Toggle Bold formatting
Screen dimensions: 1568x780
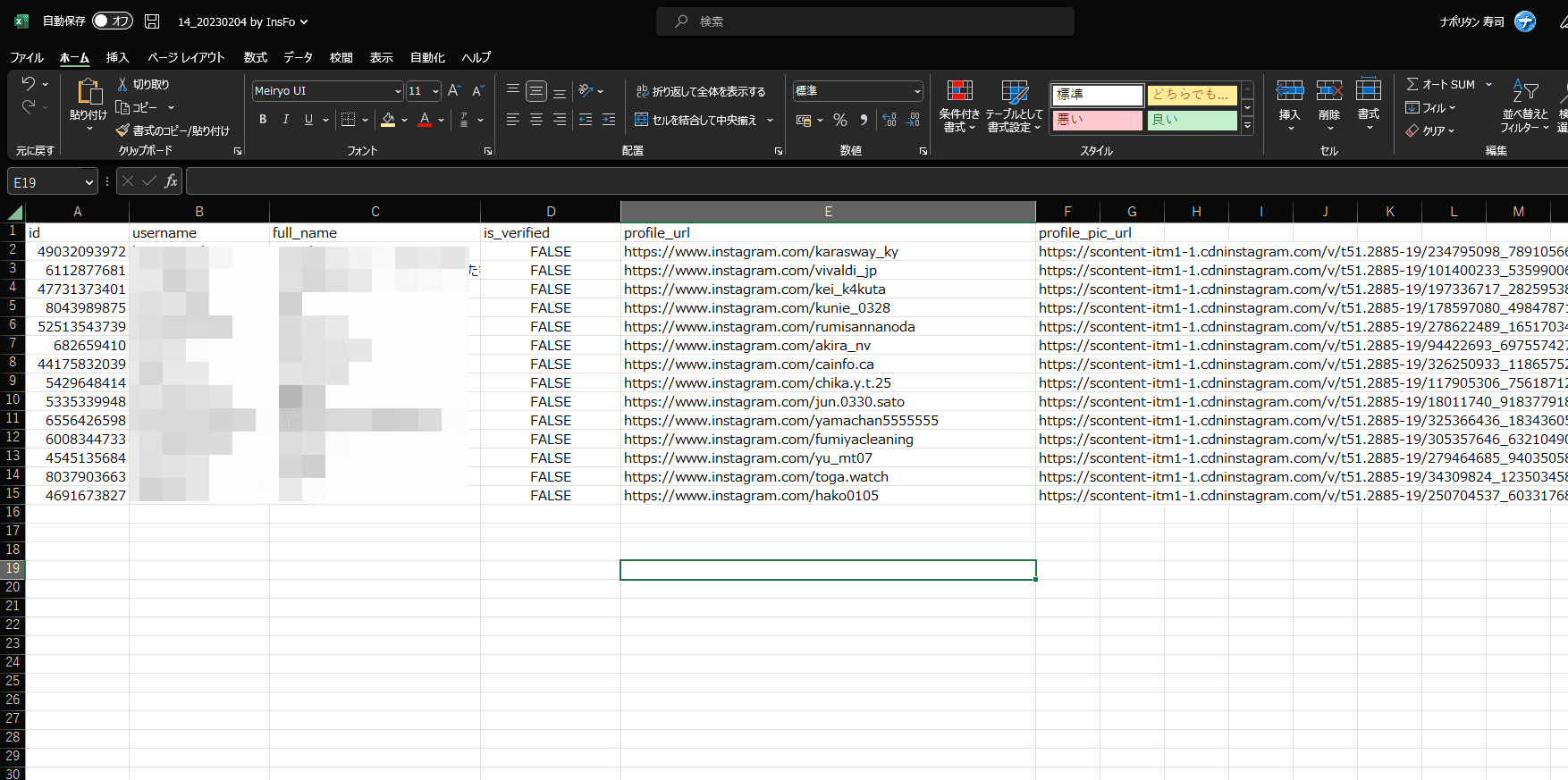coord(263,120)
